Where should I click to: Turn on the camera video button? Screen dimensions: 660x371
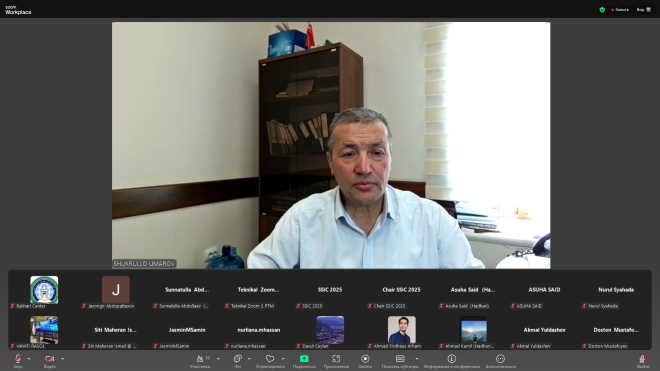(50, 359)
